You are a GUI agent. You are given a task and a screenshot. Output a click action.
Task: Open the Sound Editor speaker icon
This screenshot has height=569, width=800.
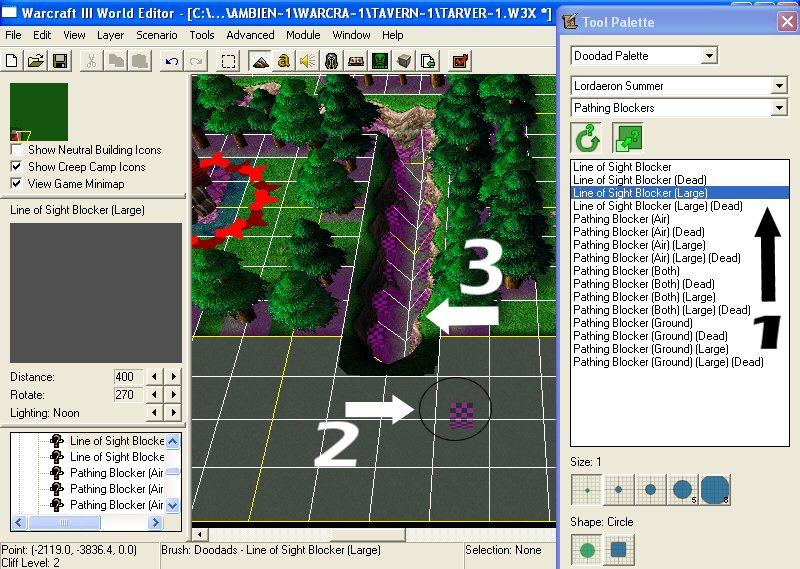coord(308,62)
